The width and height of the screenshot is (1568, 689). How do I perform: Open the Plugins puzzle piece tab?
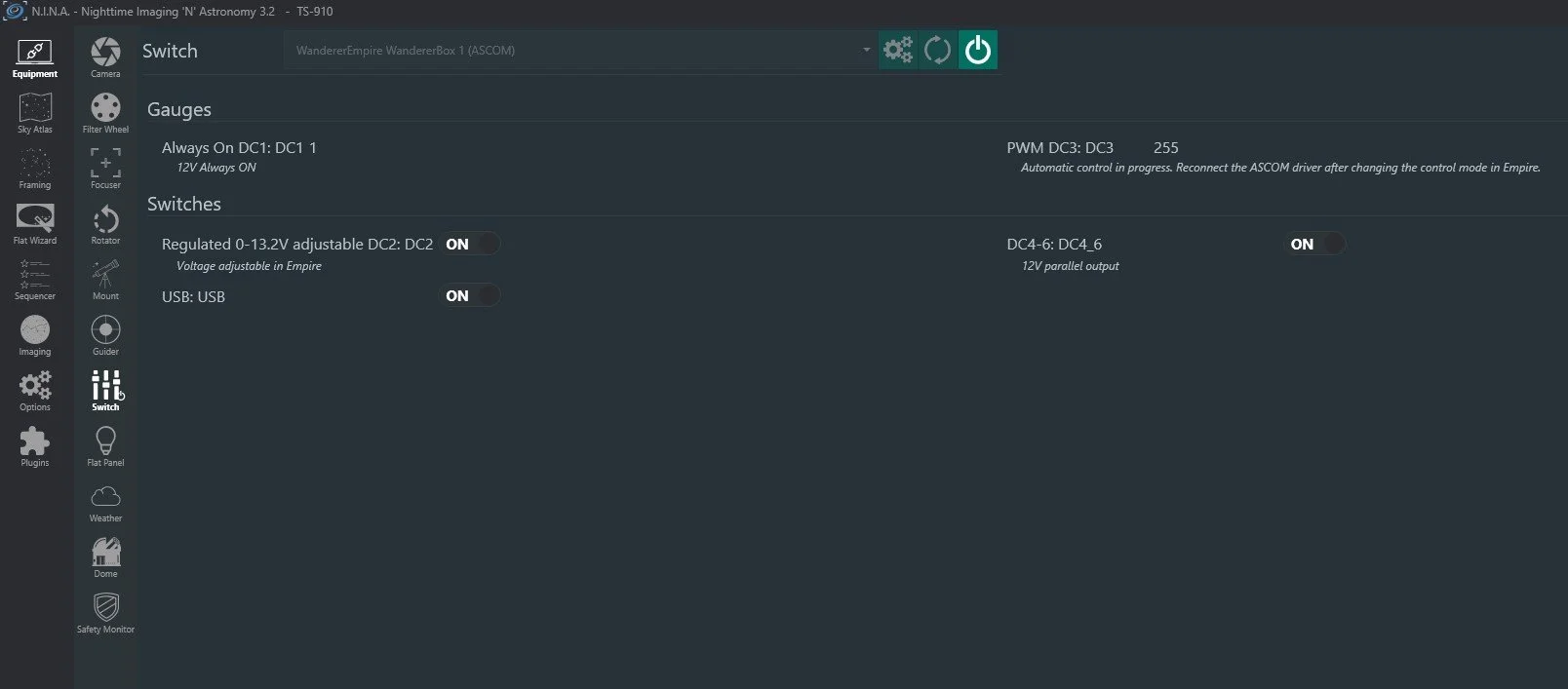point(35,446)
